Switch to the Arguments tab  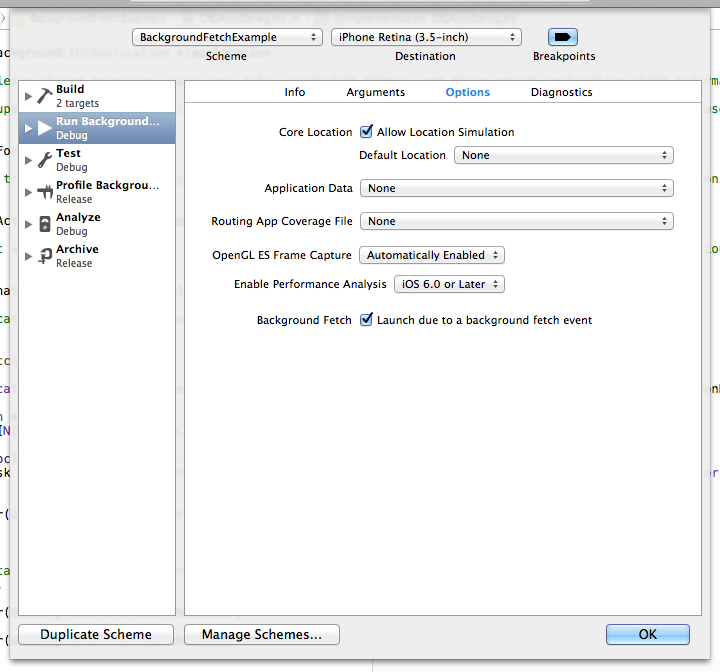pos(375,92)
